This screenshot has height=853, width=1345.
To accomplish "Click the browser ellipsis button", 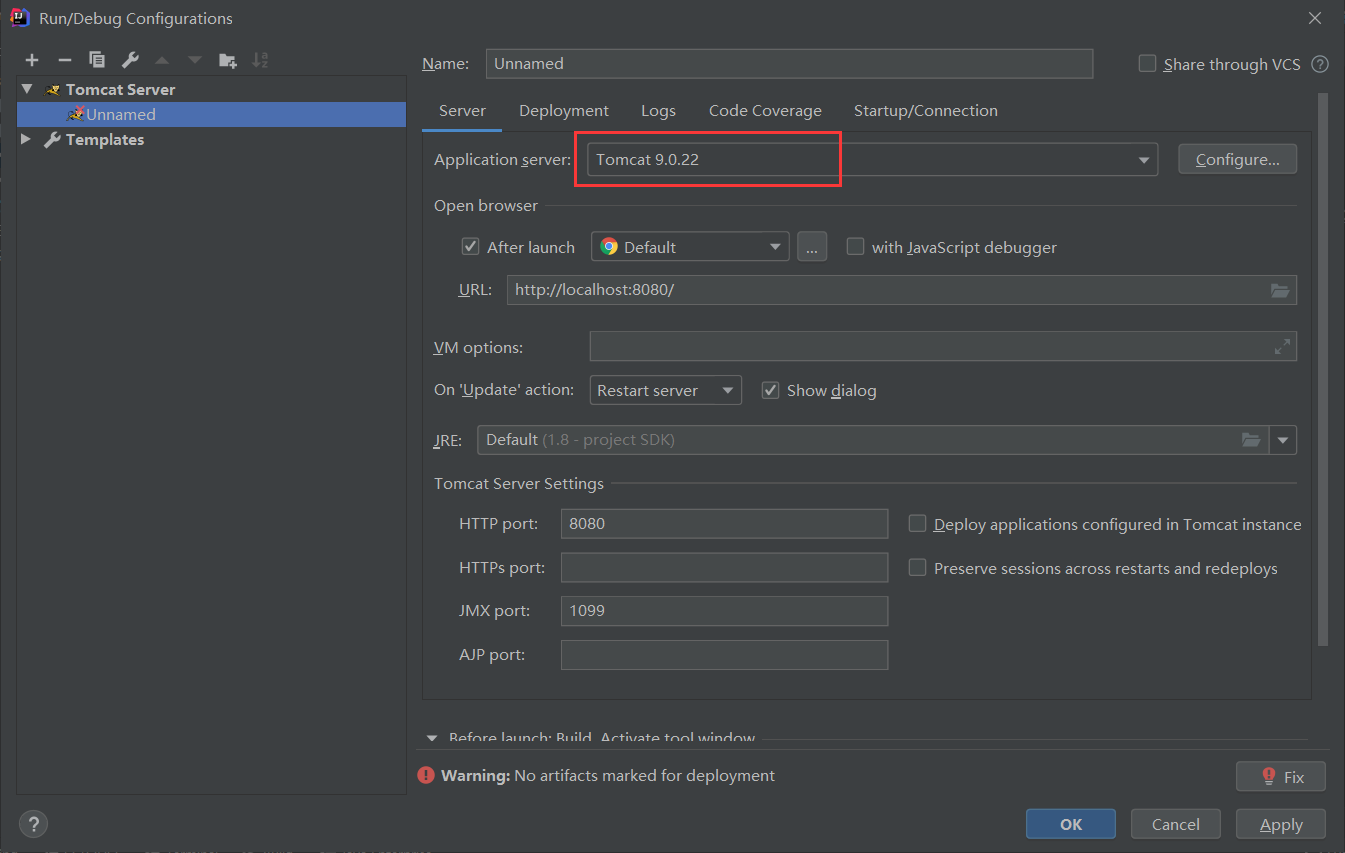I will (812, 247).
